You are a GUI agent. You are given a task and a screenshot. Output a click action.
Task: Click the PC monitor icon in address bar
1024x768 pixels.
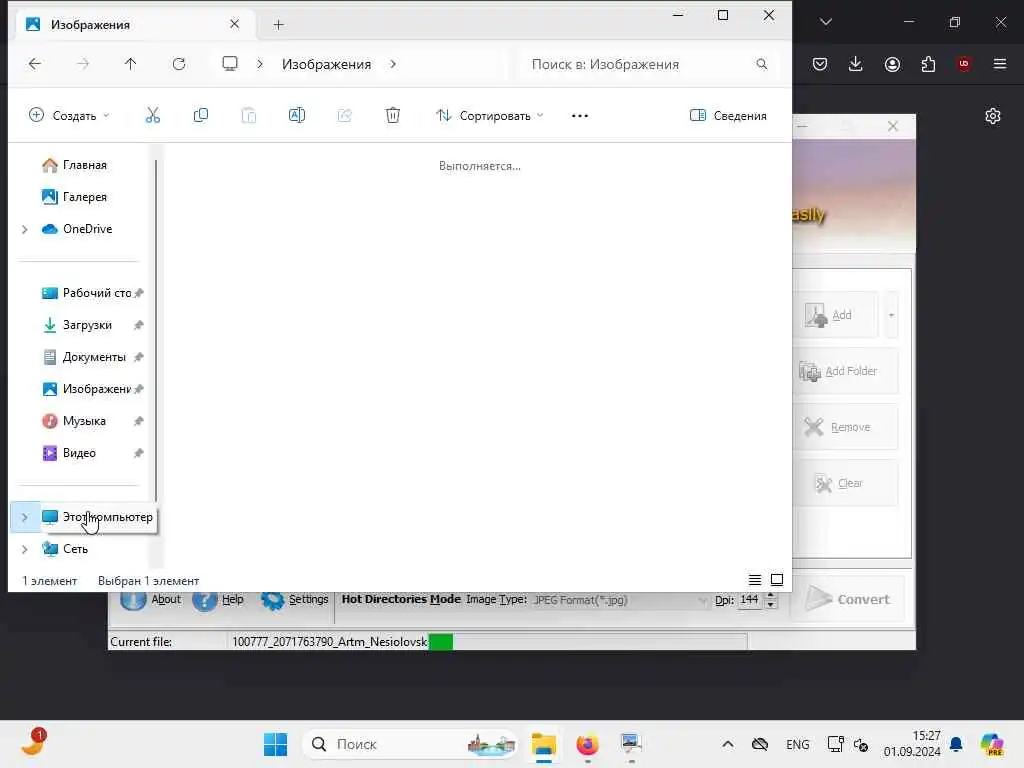pos(230,64)
